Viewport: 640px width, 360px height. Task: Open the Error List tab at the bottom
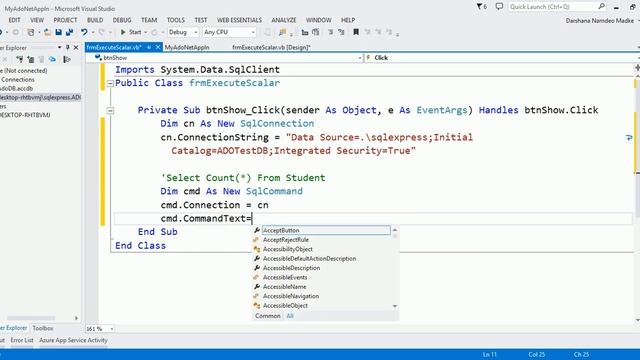tap(22, 340)
